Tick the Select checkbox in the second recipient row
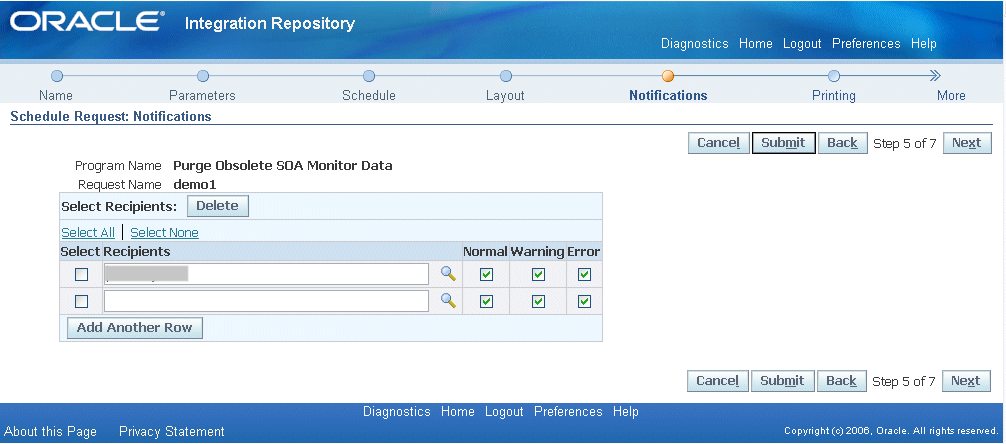The height and width of the screenshot is (444, 1006). click(x=81, y=301)
